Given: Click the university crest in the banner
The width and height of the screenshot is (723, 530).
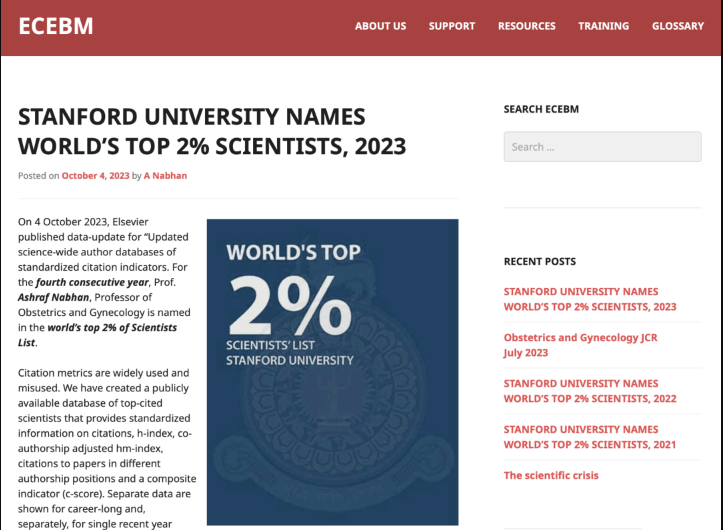Looking at the screenshot, I should [x=332, y=450].
